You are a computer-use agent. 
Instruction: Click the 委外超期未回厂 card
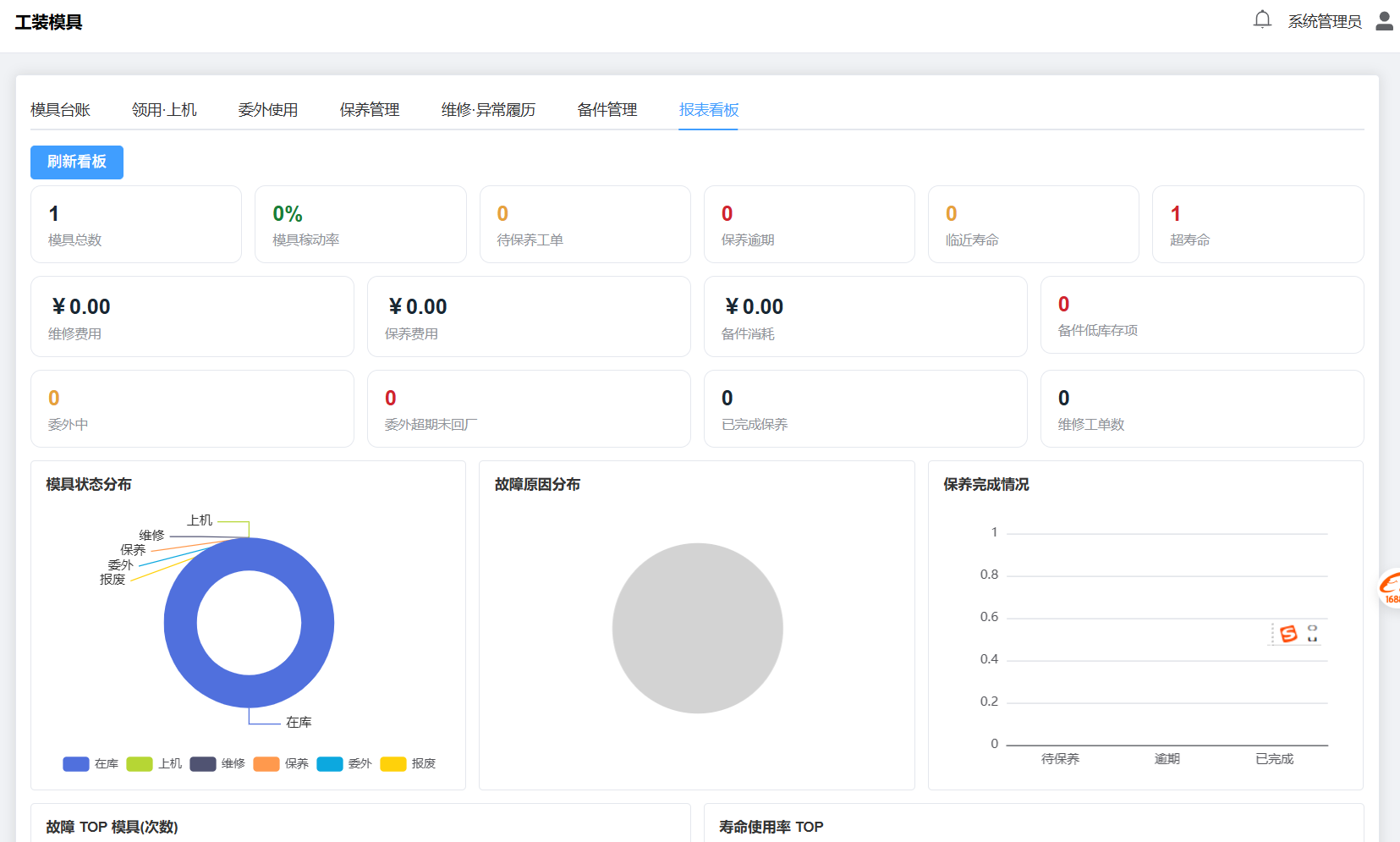pyautogui.click(x=529, y=409)
